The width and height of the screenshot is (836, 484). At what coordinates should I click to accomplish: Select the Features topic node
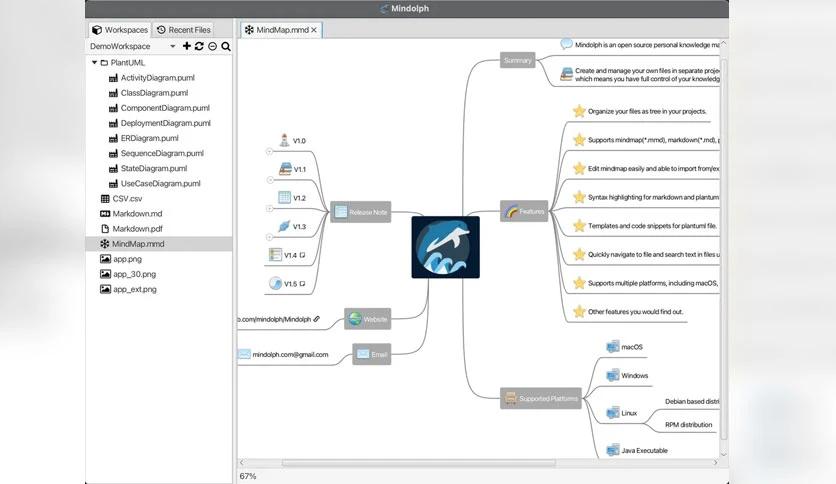(524, 211)
